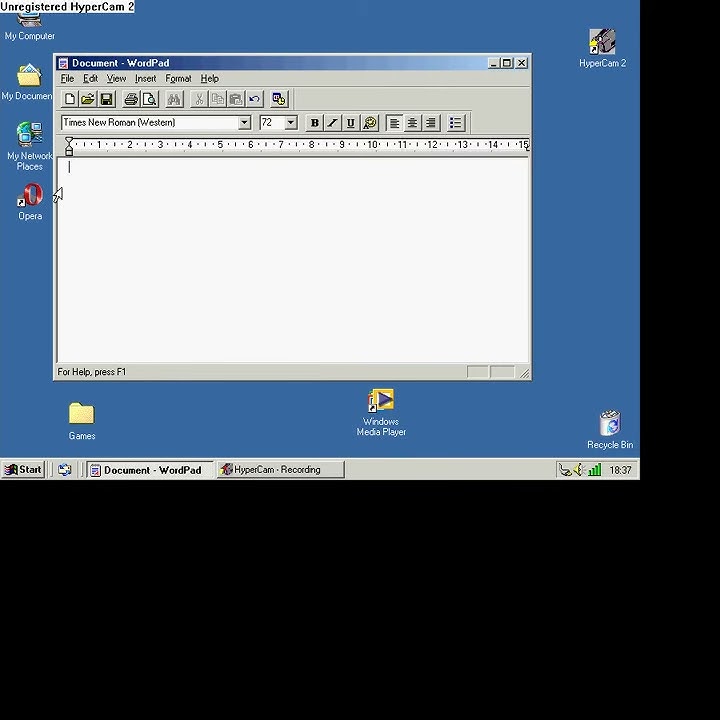Click inside the blank document area
The width and height of the screenshot is (720, 720).
coord(293,260)
